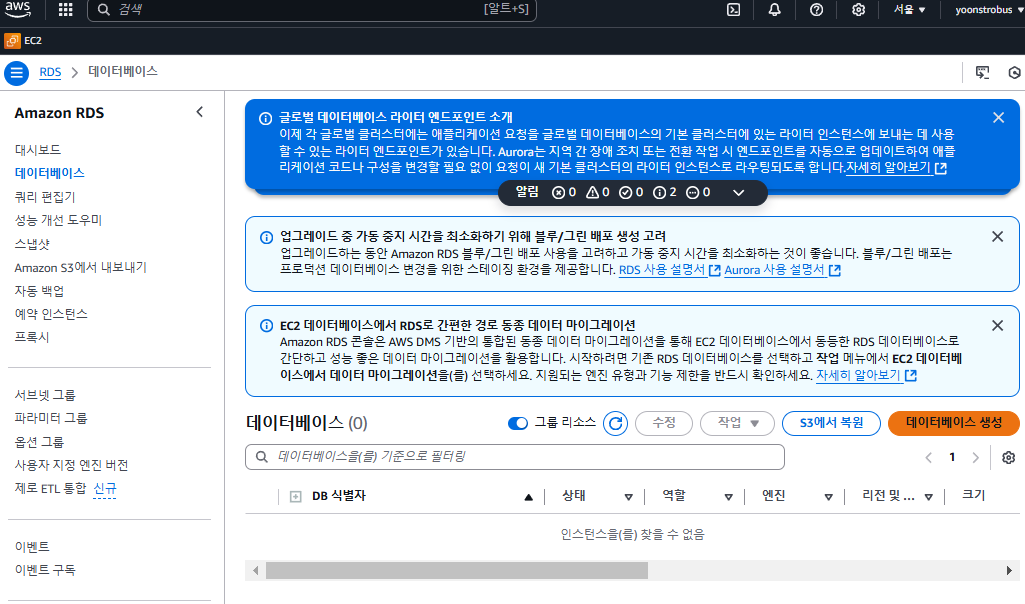The image size is (1025, 604).
Task: Click the RDS breadcrumb link
Action: (x=50, y=72)
